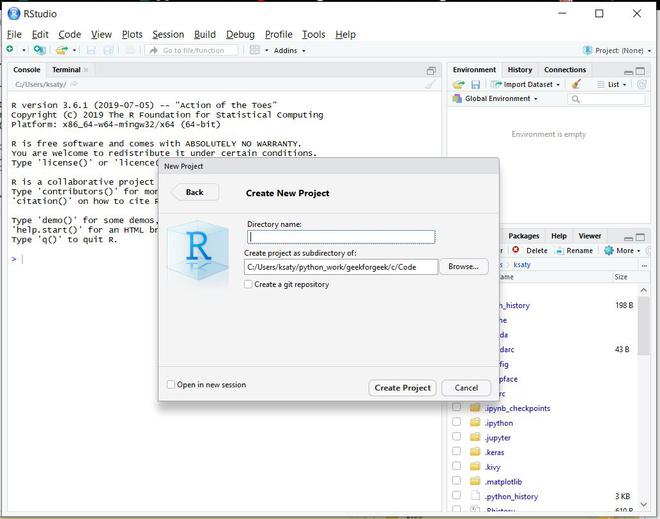Maximize the Console pane
This screenshot has height=519, width=660.
431,71
